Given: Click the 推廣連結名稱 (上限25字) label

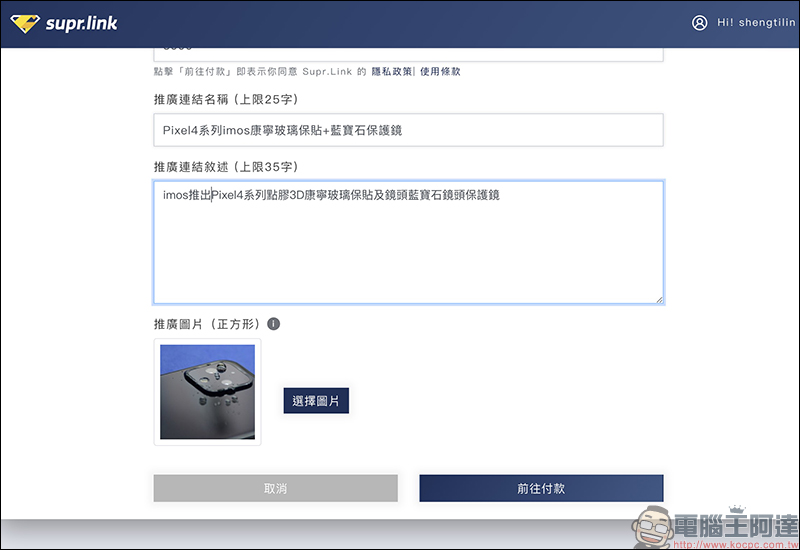Looking at the screenshot, I should 225,100.
